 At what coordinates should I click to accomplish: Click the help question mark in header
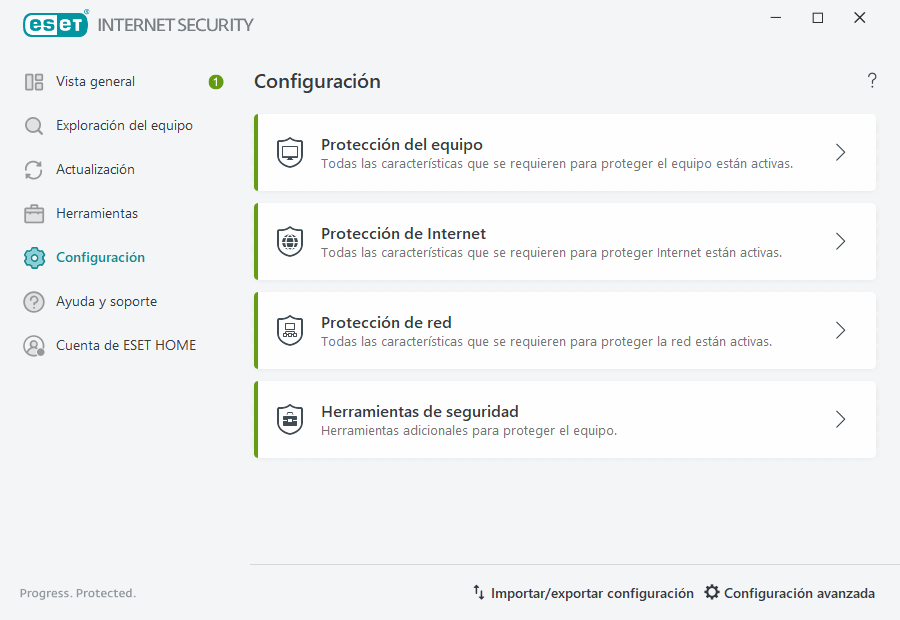(x=871, y=81)
